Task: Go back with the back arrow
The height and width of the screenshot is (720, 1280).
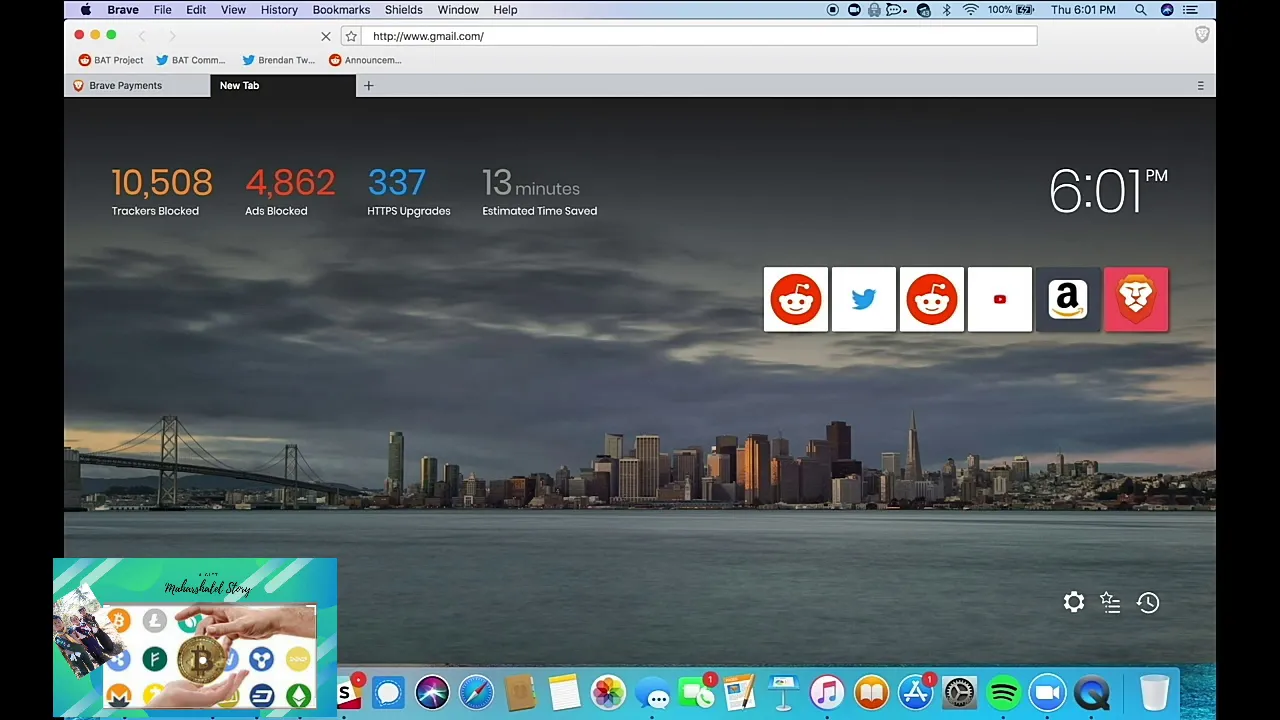Action: [142, 36]
